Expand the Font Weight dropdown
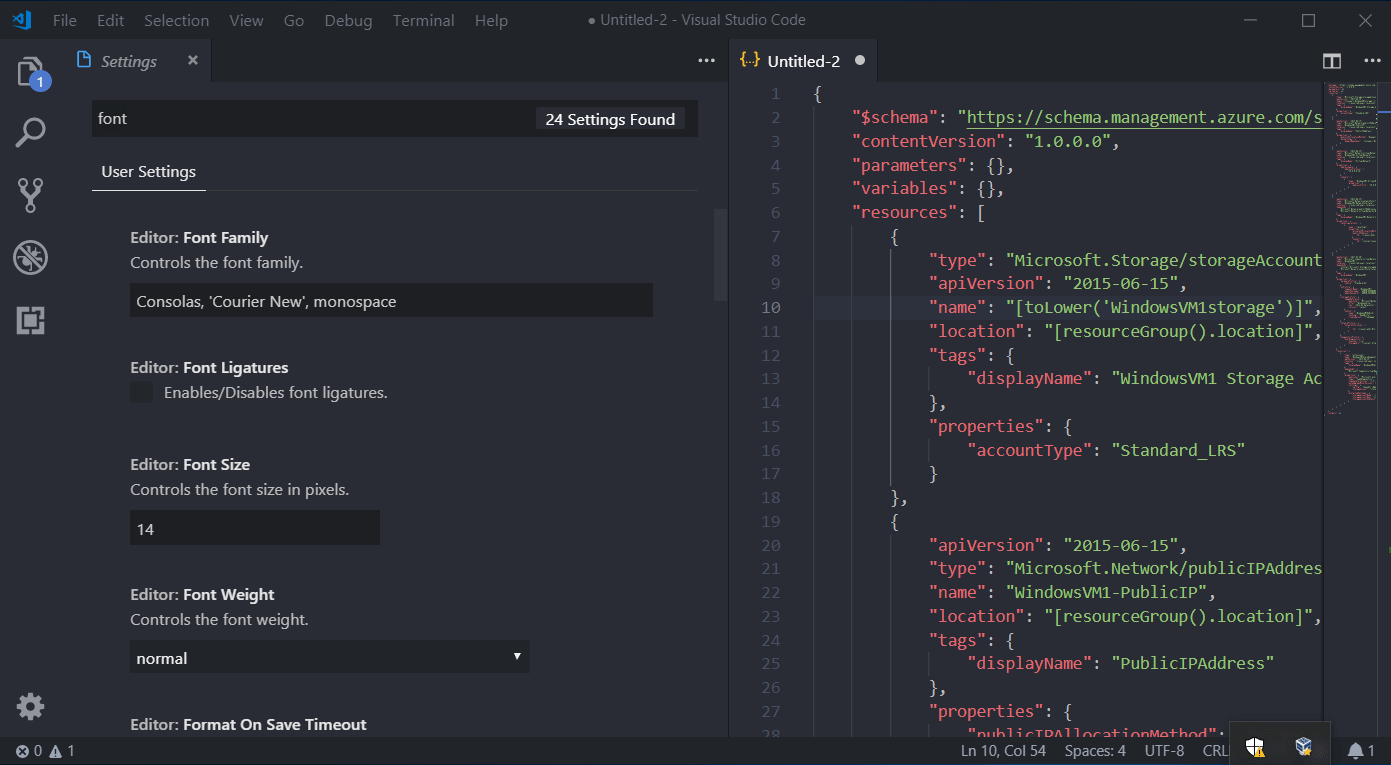Viewport: 1391px width, 765px height. (x=329, y=657)
